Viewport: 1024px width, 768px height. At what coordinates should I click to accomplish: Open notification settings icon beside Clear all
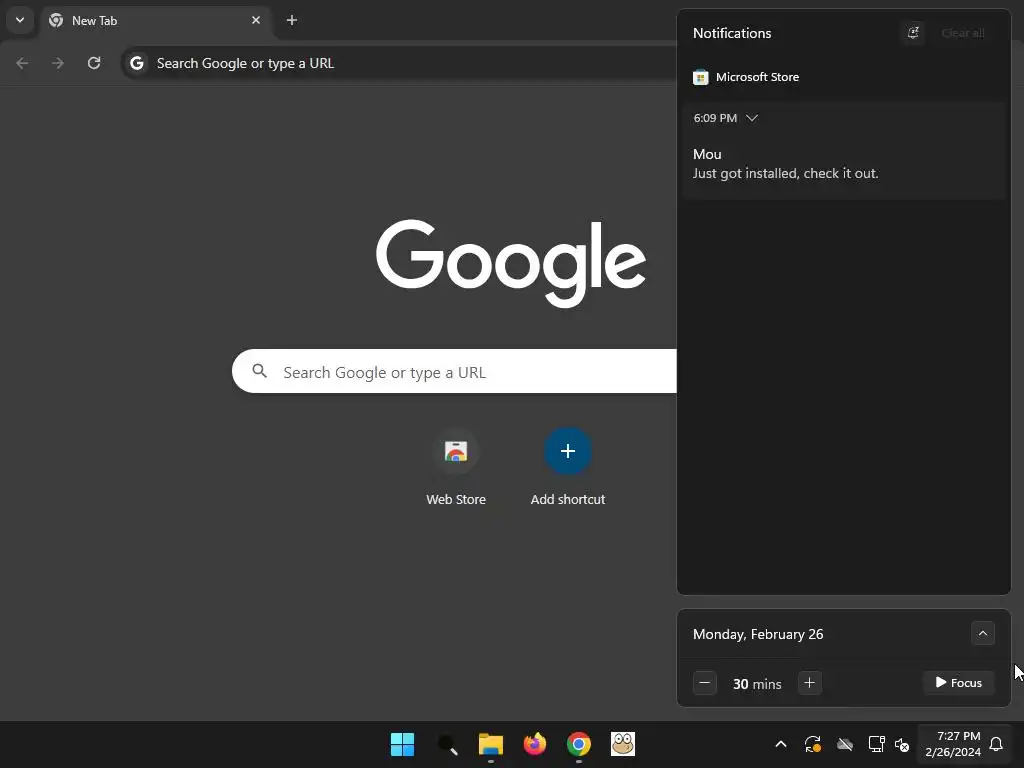tap(913, 33)
